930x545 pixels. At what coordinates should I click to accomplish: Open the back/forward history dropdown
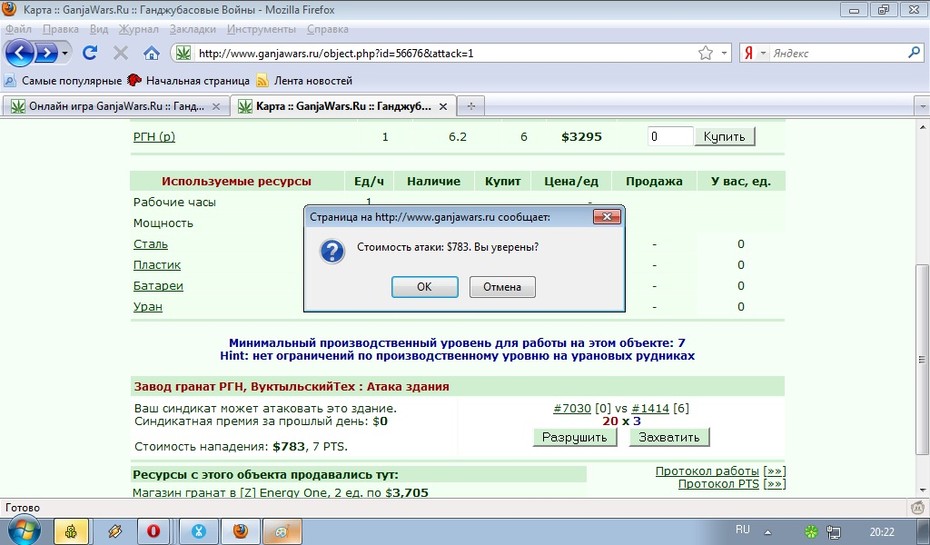65,53
